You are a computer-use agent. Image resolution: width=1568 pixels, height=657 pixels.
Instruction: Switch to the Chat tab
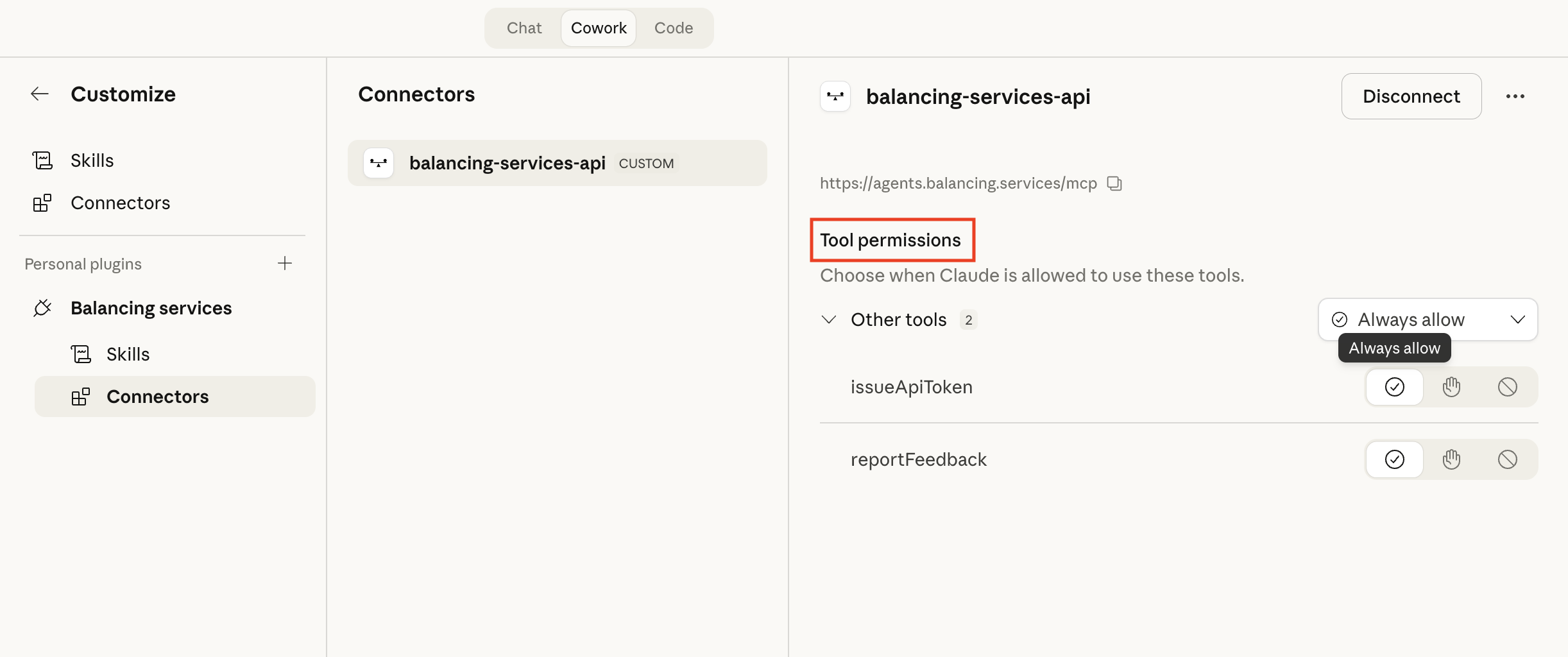[x=524, y=28]
